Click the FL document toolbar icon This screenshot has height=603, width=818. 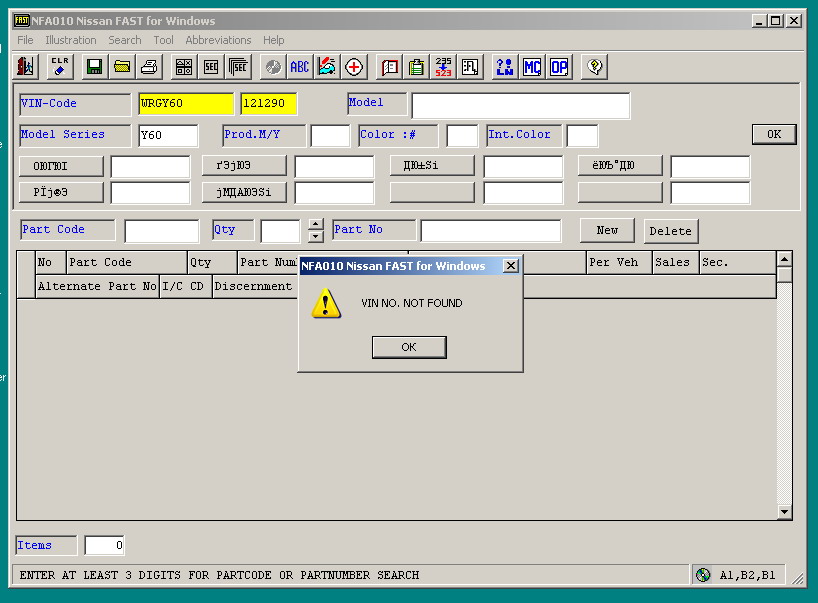[x=471, y=67]
